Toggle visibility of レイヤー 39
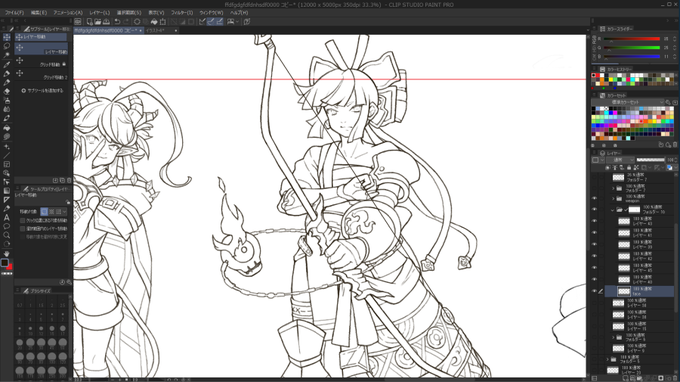The height and width of the screenshot is (382, 680). coord(594,245)
